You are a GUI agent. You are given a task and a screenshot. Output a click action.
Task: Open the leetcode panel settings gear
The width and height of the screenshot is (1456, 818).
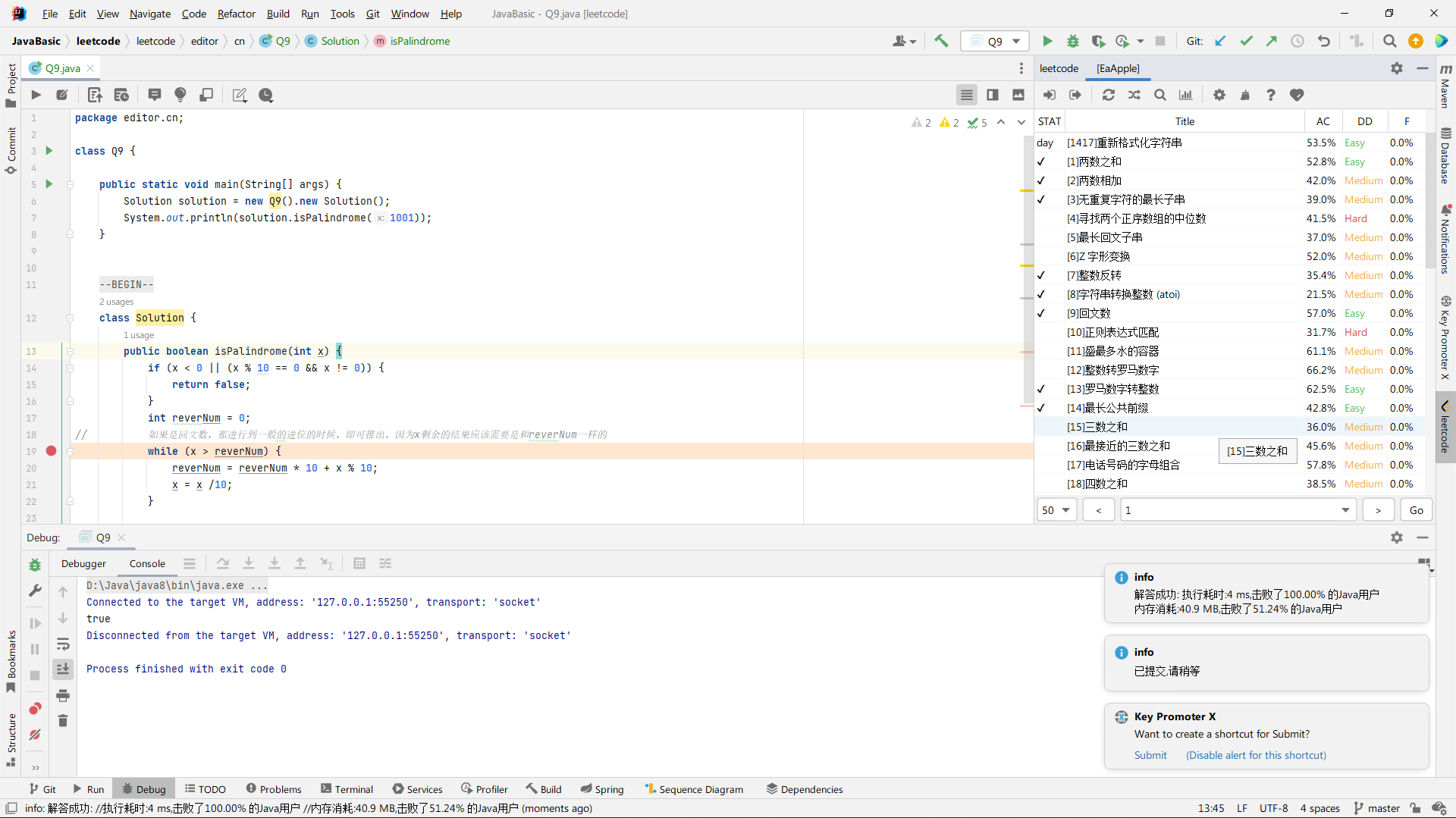[1219, 95]
